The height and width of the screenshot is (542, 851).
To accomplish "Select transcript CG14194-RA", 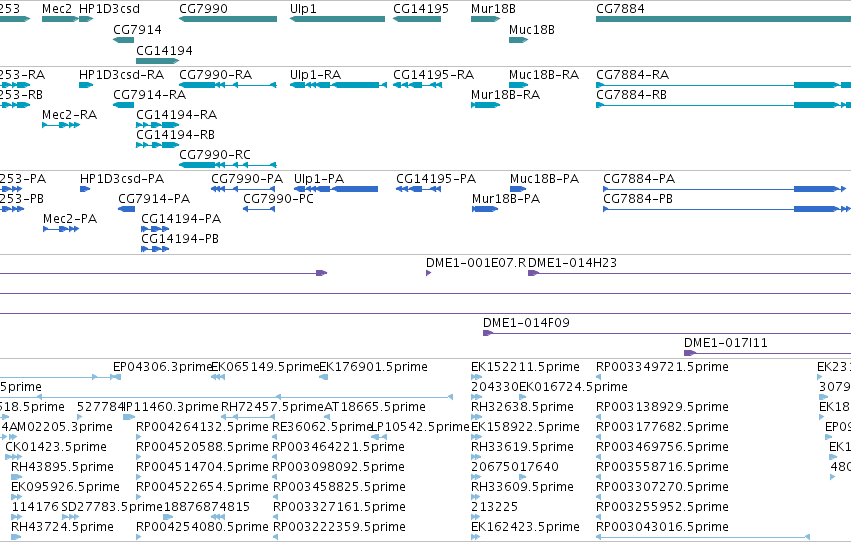I will tap(176, 114).
